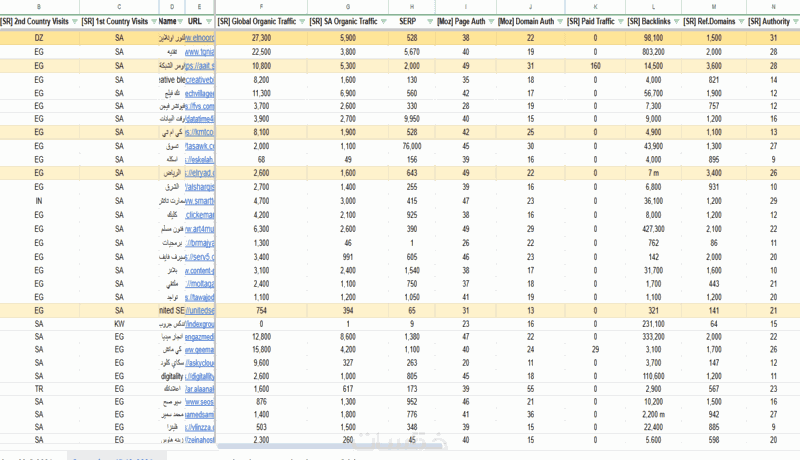Image resolution: width=800 pixels, height=460 pixels.
Task: Open the 2nd Country Visits filter arrow
Action: pos(74,21)
